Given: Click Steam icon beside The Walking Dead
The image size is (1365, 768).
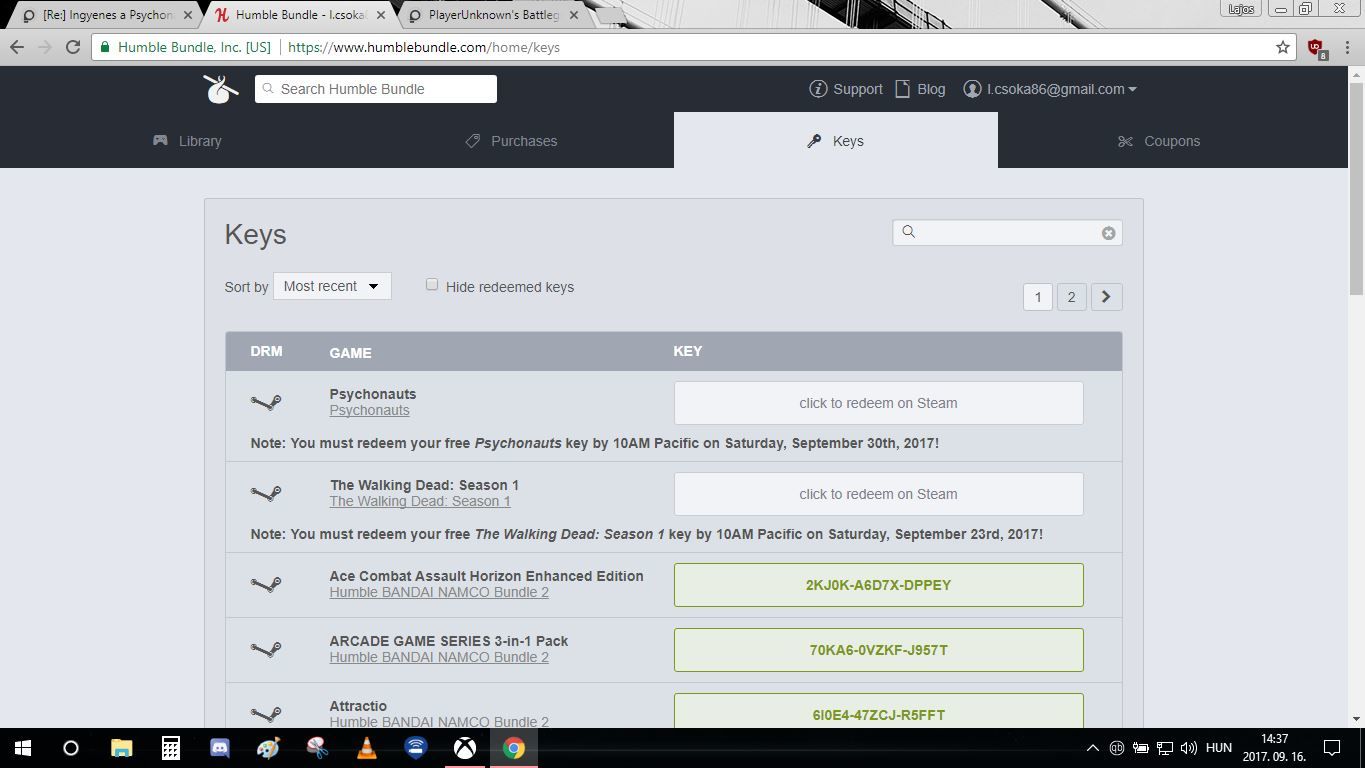Looking at the screenshot, I should (x=266, y=493).
